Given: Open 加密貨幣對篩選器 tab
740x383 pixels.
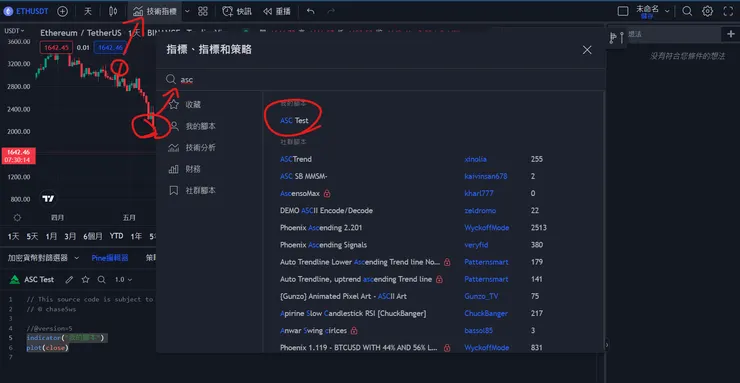Looking at the screenshot, I should (x=38, y=258).
